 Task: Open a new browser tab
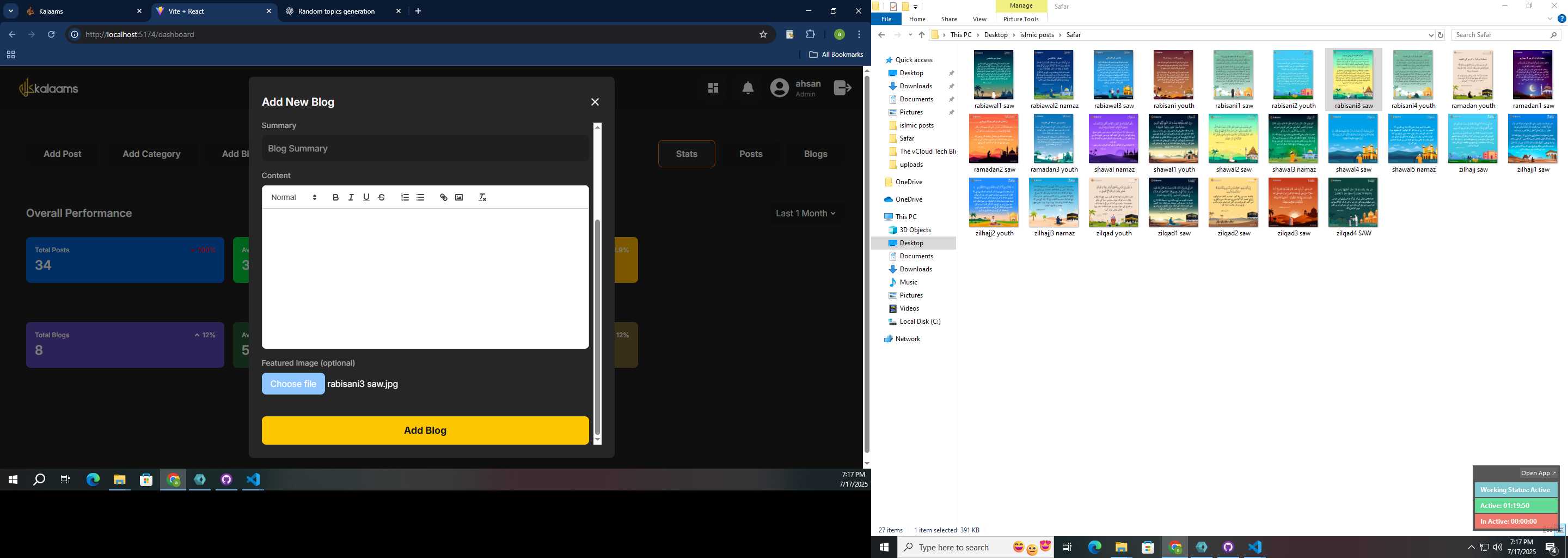(418, 11)
